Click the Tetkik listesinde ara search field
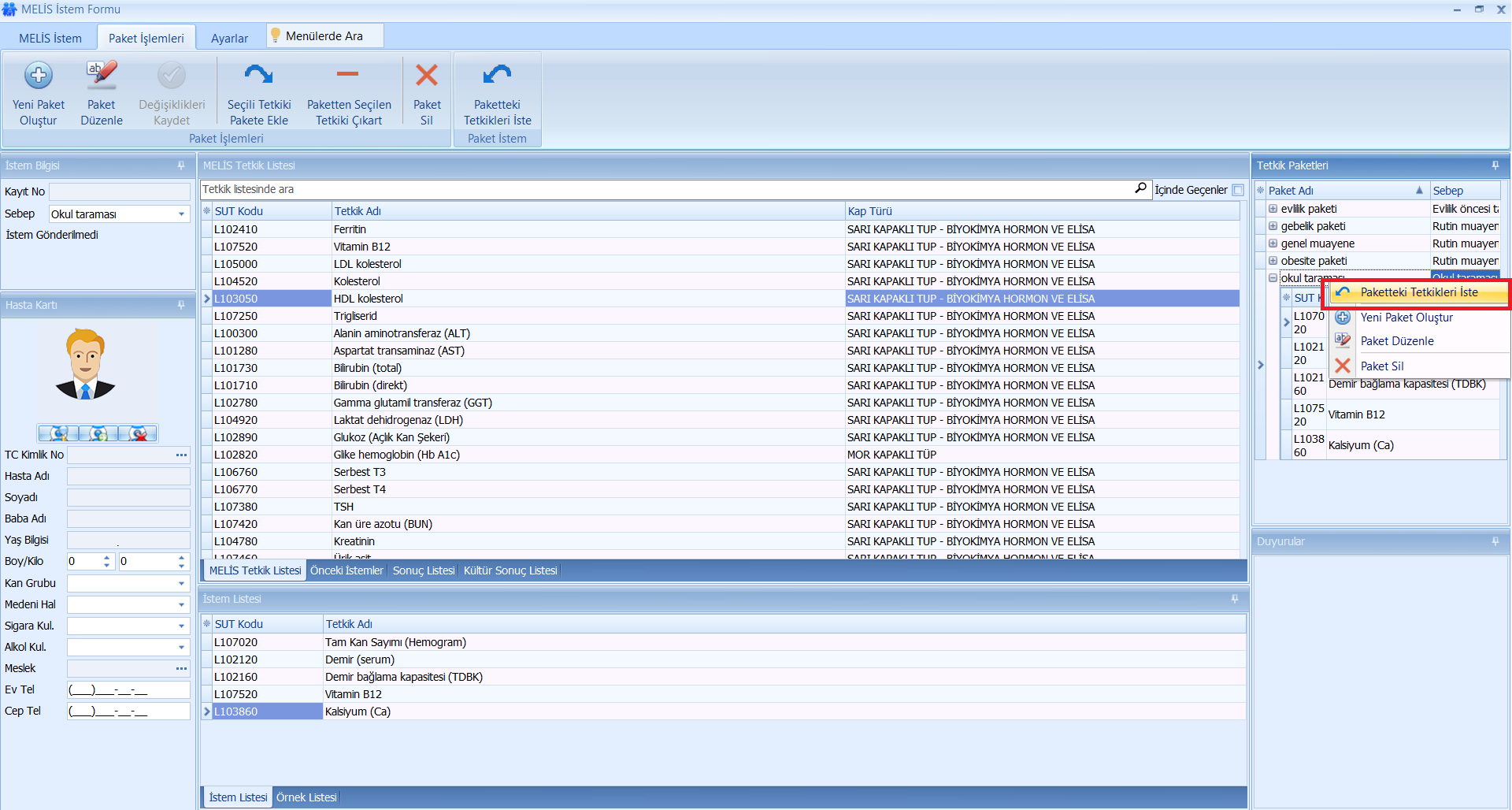This screenshot has width=1512, height=810. coord(666,189)
